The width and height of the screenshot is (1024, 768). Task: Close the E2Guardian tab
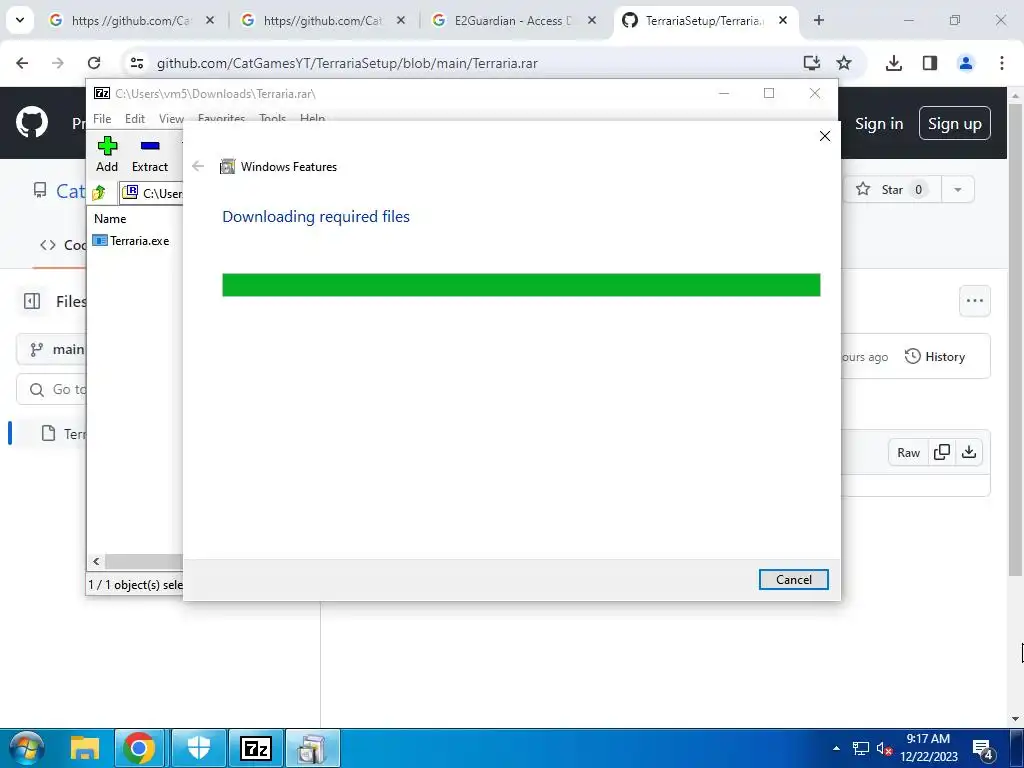pos(592,20)
